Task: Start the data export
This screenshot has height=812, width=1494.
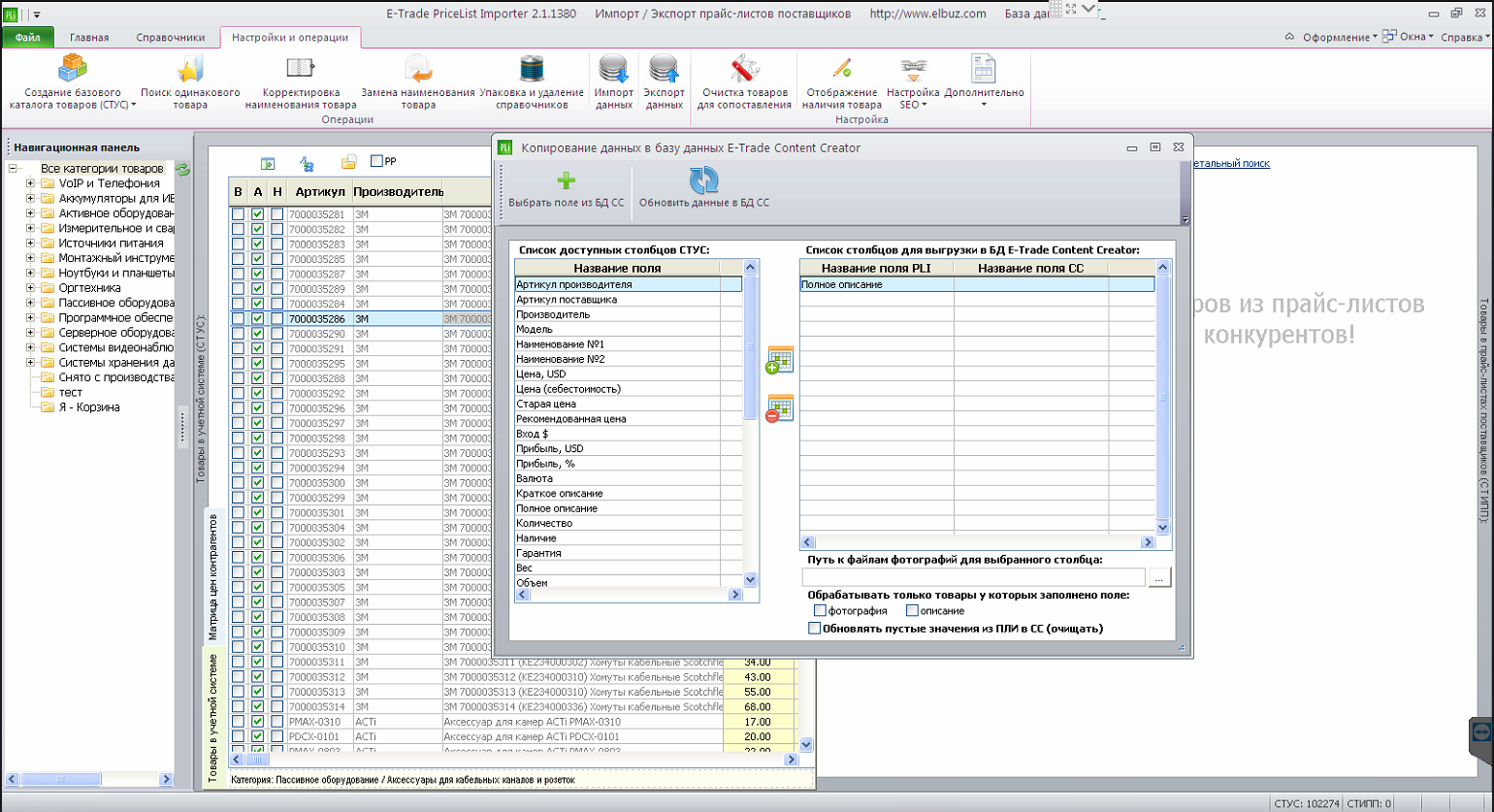Action: (x=664, y=81)
